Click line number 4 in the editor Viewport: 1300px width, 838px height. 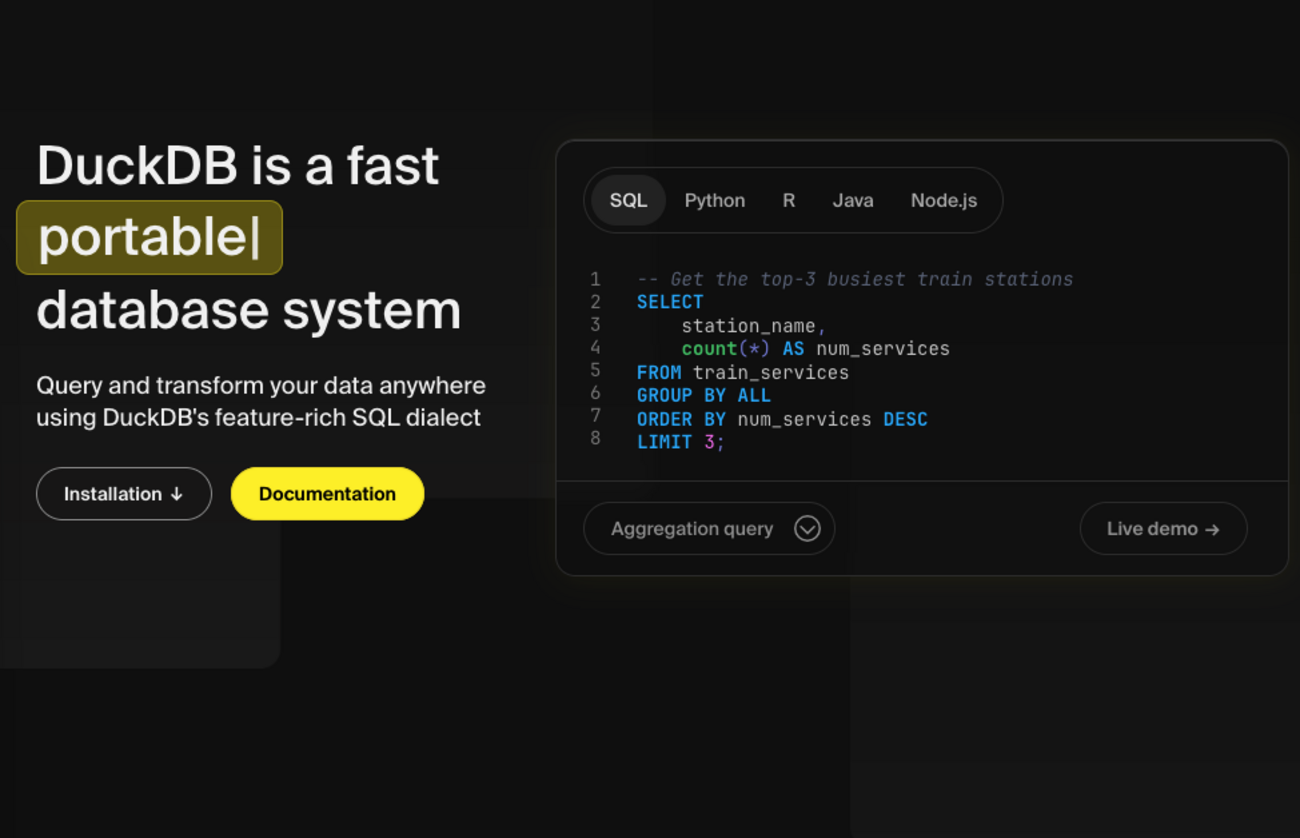click(x=595, y=348)
